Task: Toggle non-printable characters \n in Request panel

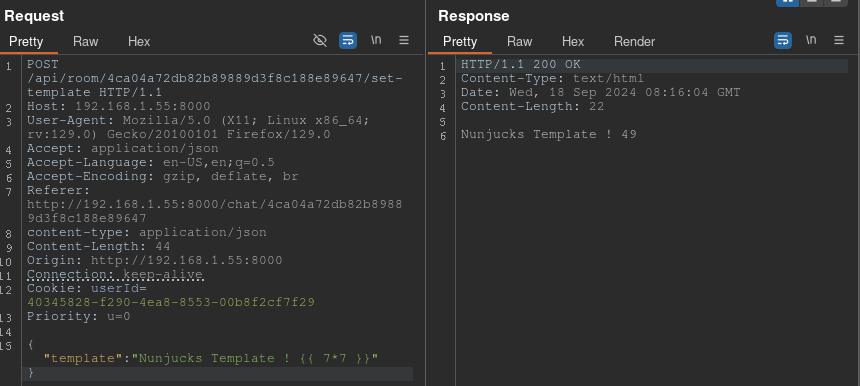Action: 376,40
